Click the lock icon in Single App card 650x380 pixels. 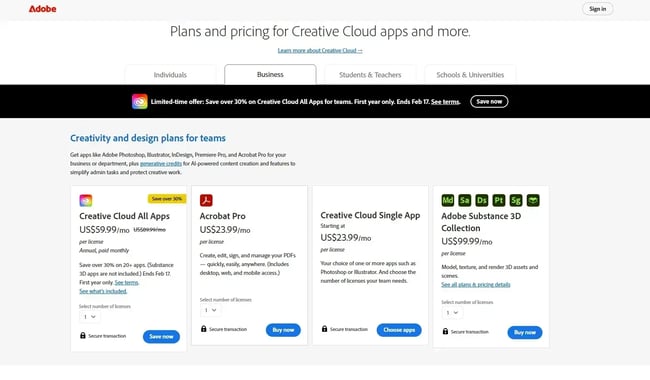pyautogui.click(x=325, y=329)
